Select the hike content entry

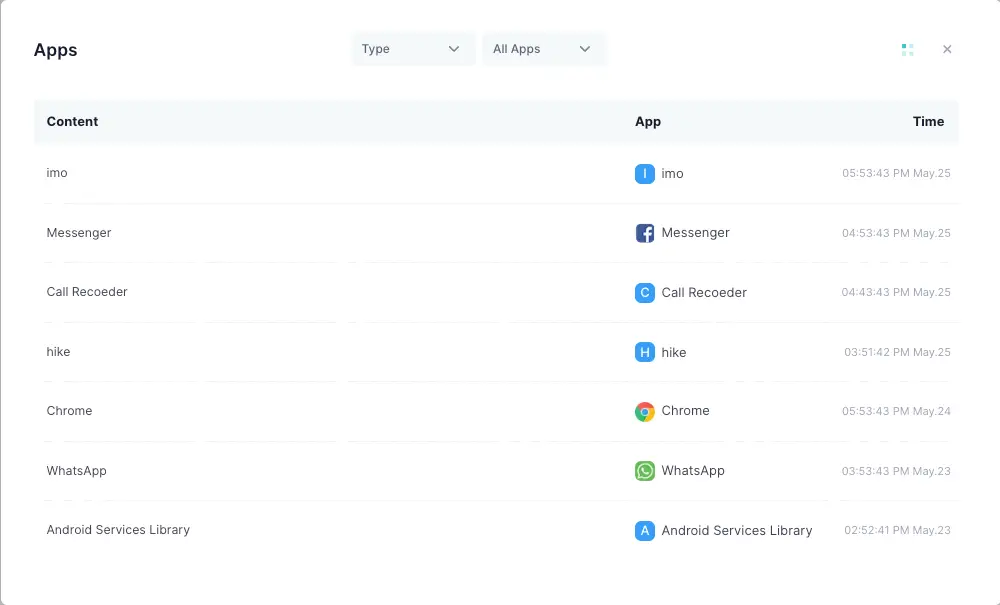coord(58,352)
